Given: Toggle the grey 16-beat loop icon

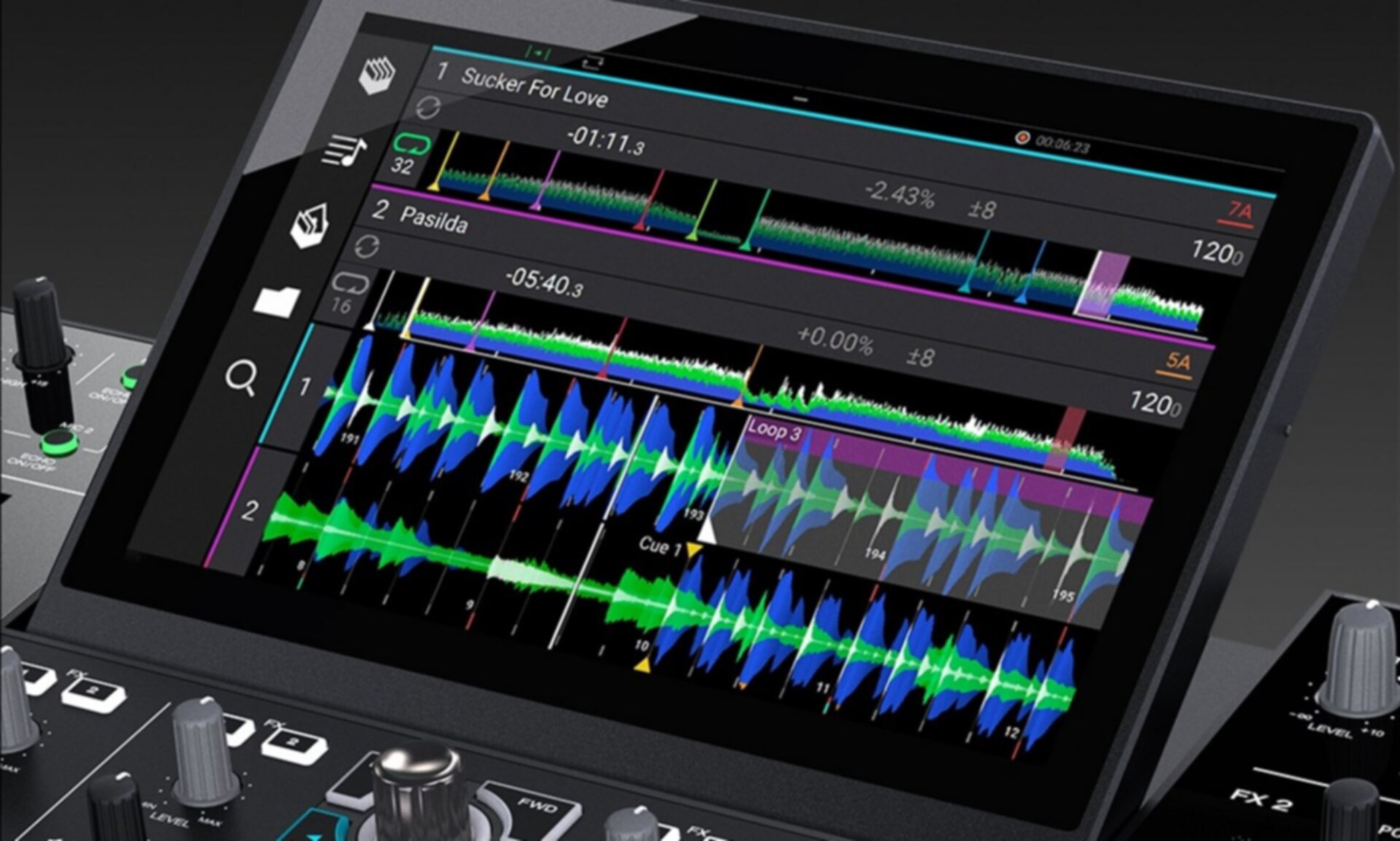Looking at the screenshot, I should point(351,283).
